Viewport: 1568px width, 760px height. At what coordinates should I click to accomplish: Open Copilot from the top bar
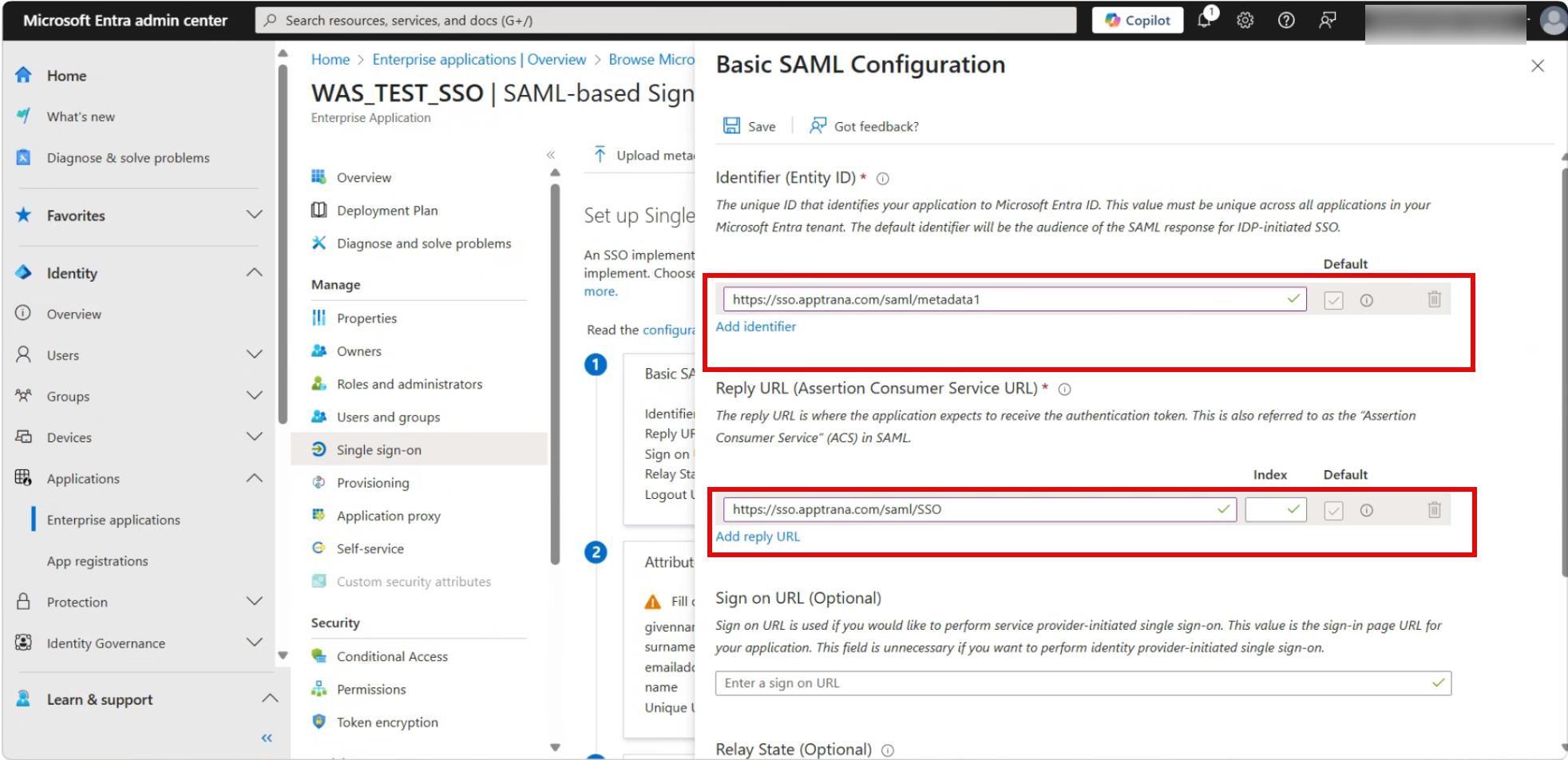pyautogui.click(x=1137, y=20)
